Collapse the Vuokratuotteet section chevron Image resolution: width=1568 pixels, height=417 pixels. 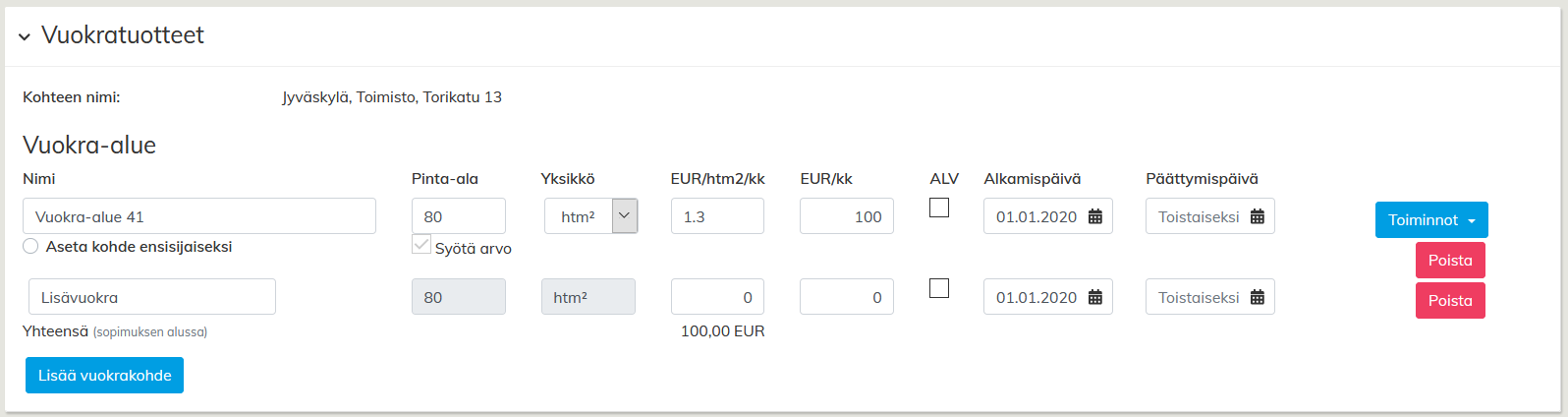point(25,36)
